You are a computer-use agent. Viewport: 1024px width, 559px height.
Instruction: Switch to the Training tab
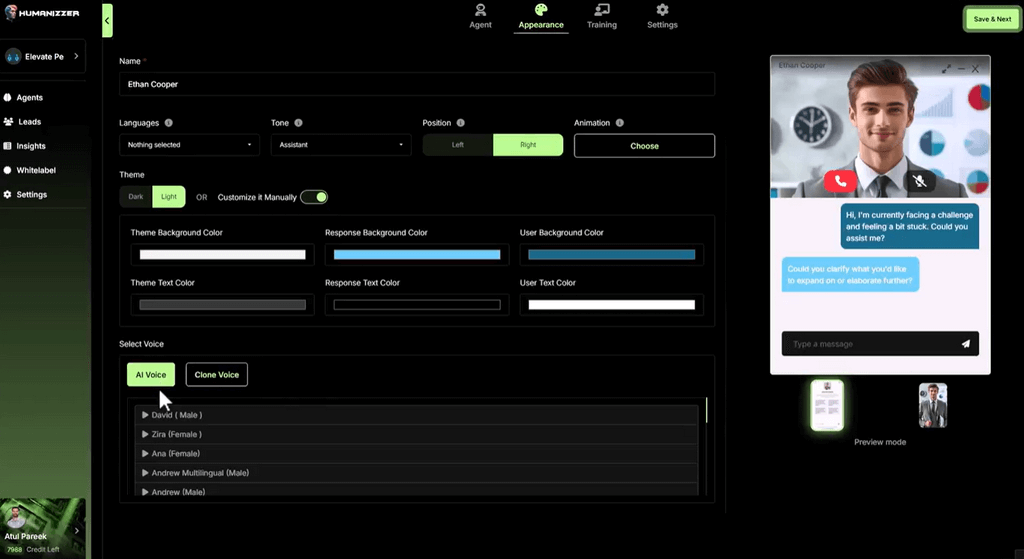[x=602, y=17]
